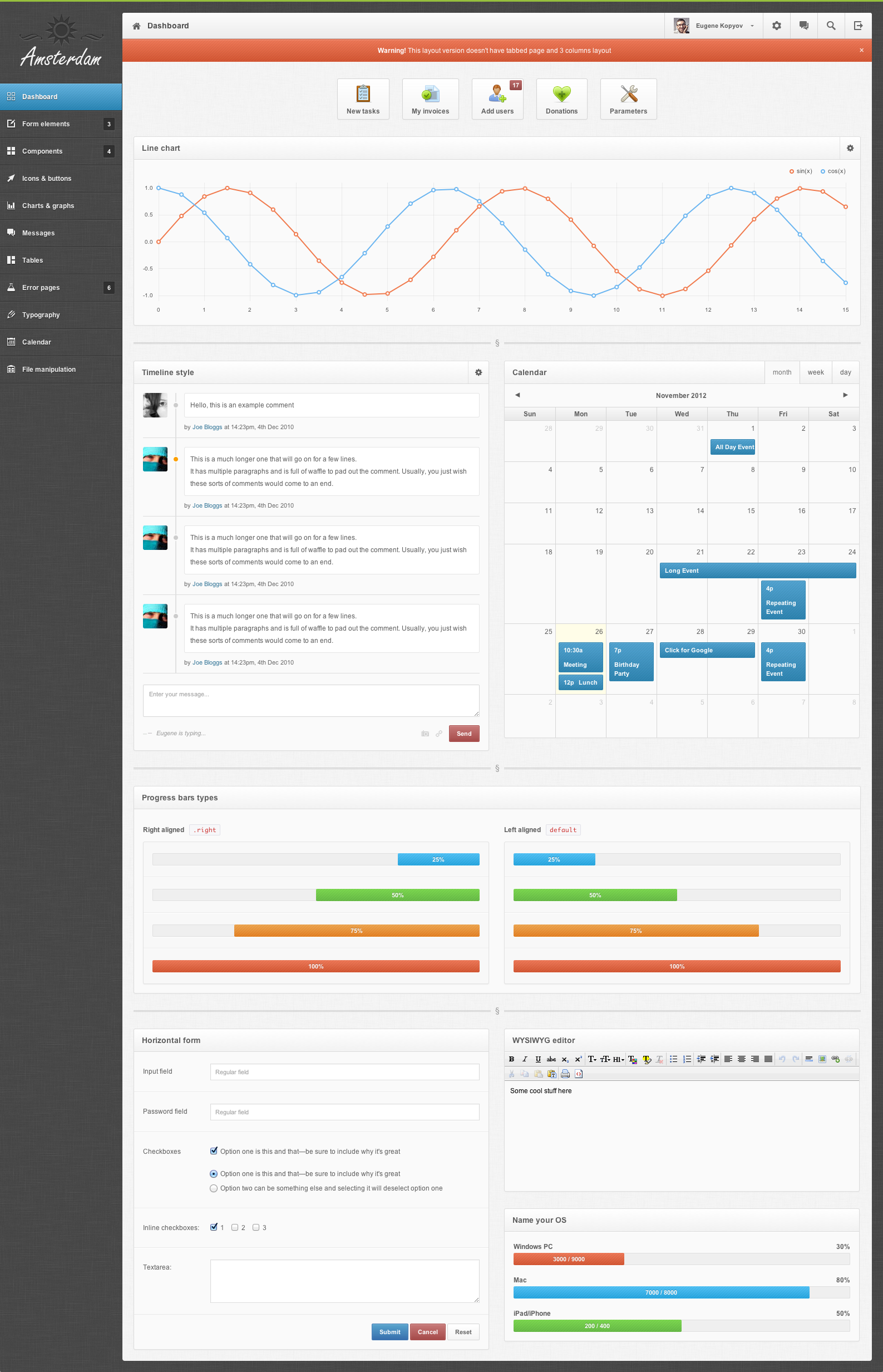883x1372 pixels.
Task: Switch calendar to month view
Action: point(782,372)
